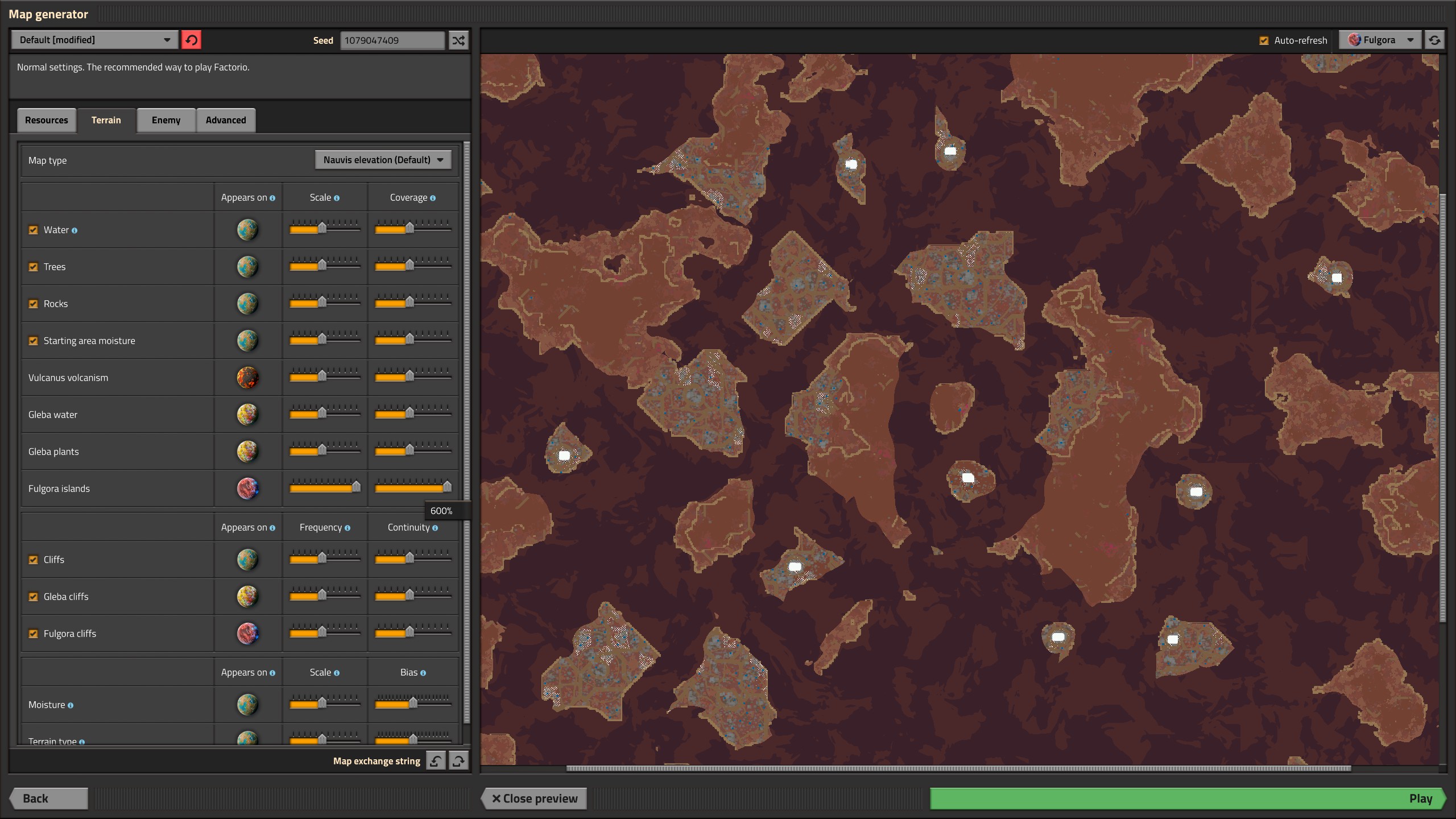Click the Moisture Bias slider

[x=413, y=703]
